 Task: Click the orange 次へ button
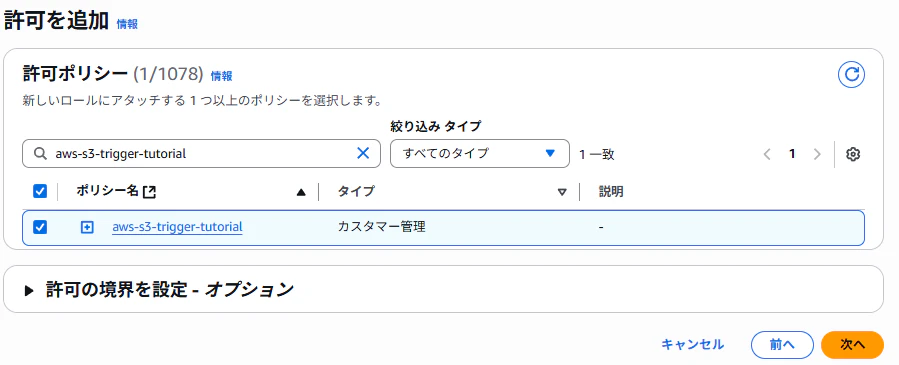(x=853, y=344)
